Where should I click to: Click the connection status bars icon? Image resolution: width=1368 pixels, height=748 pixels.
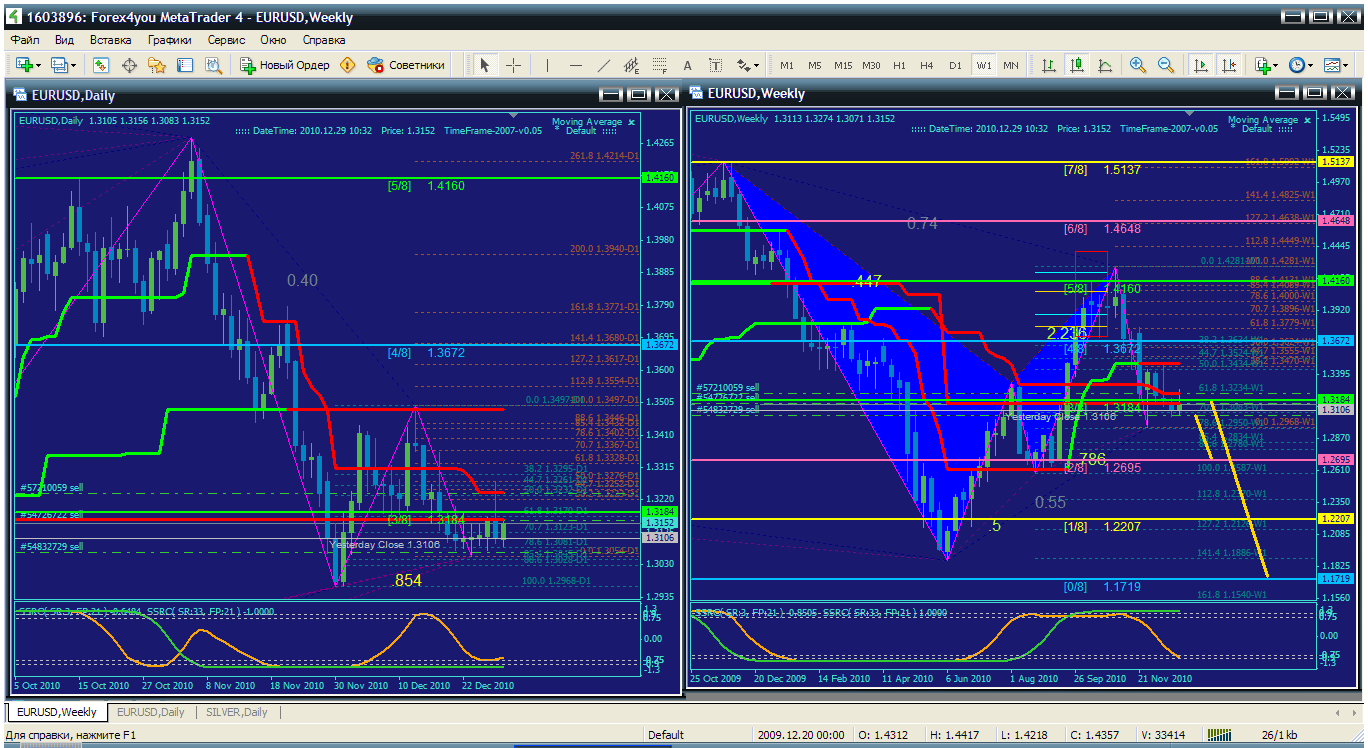[1220, 735]
